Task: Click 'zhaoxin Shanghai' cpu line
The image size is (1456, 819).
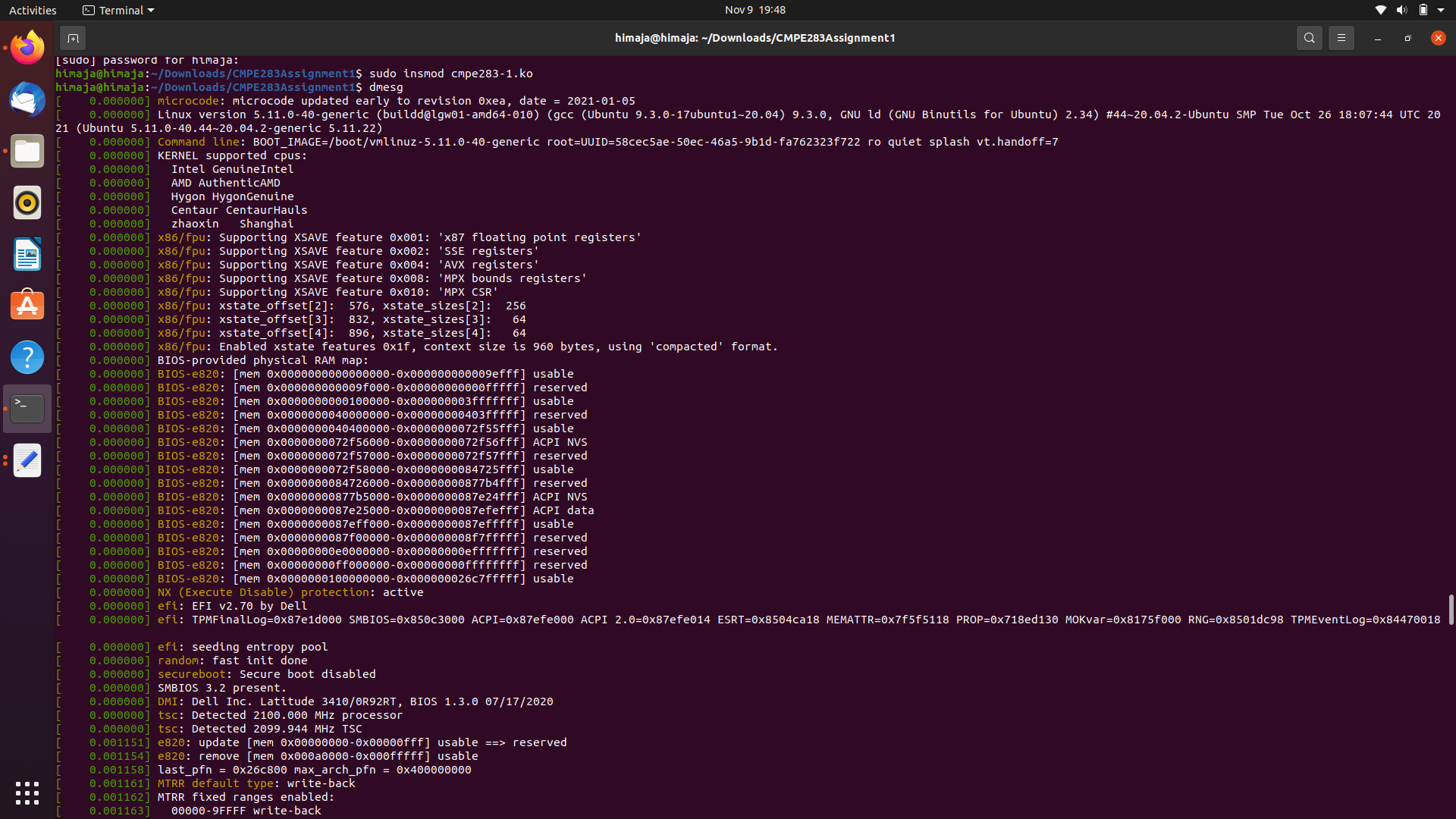Action: [232, 224]
